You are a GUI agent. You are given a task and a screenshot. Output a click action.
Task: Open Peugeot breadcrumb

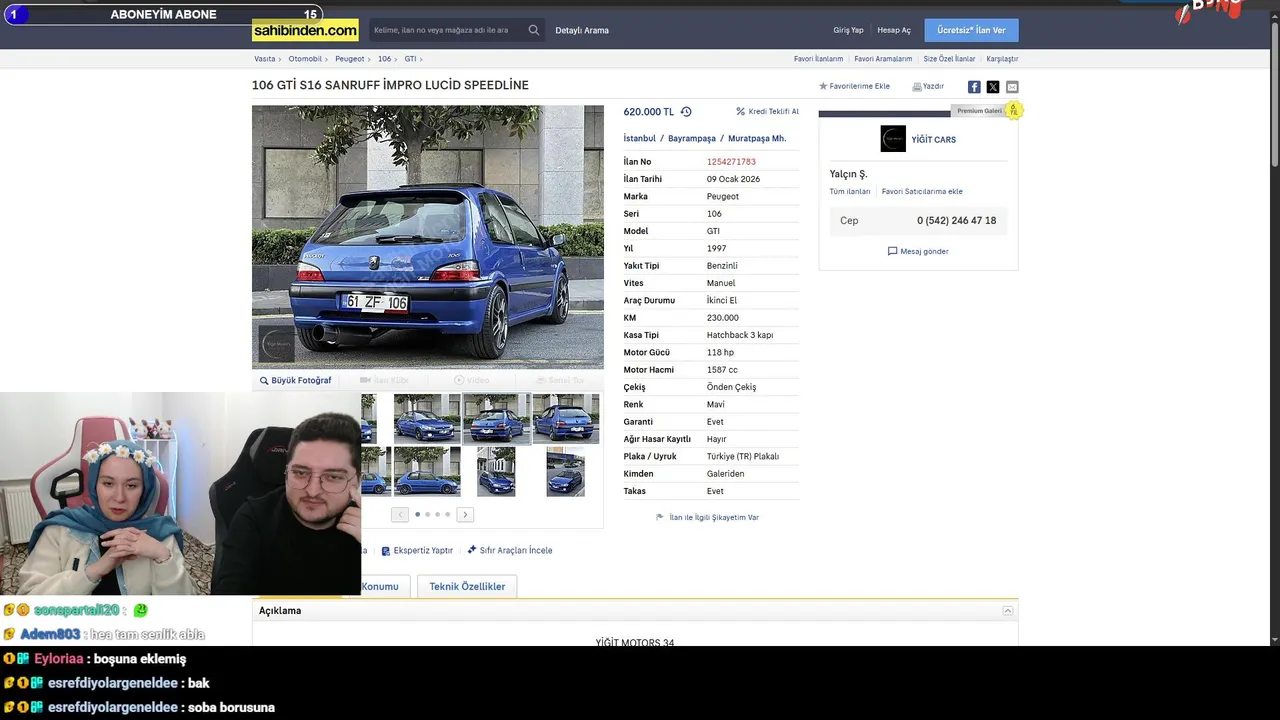(x=350, y=59)
